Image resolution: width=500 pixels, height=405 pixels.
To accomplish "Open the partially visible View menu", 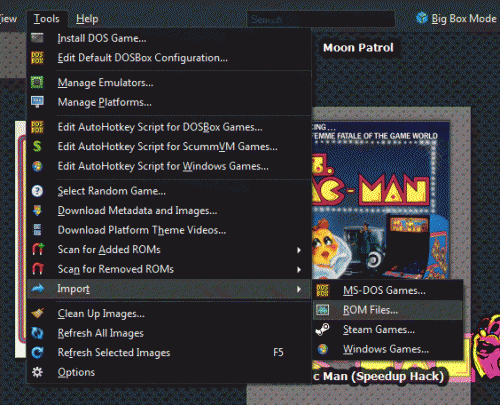I will (x=8, y=19).
